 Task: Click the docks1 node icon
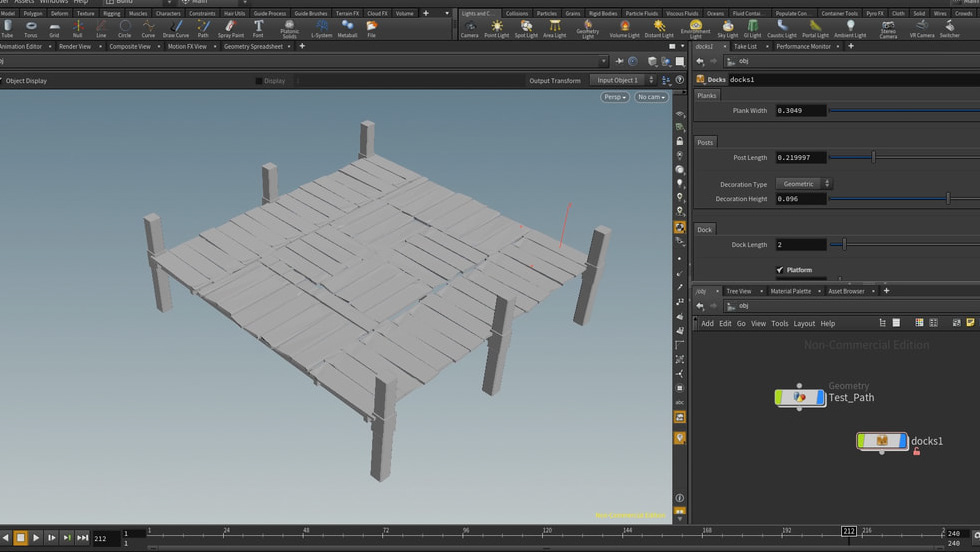pos(882,441)
